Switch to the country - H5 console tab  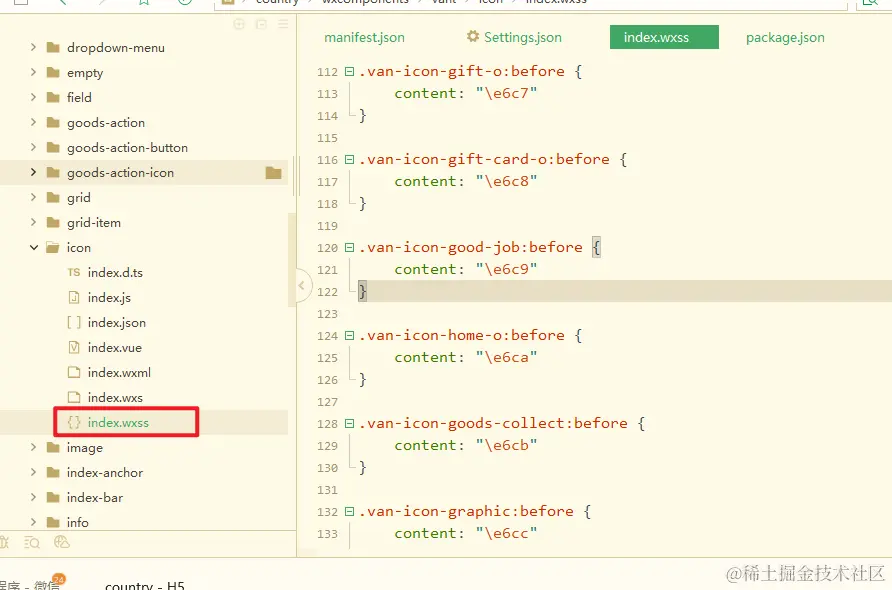coord(145,585)
